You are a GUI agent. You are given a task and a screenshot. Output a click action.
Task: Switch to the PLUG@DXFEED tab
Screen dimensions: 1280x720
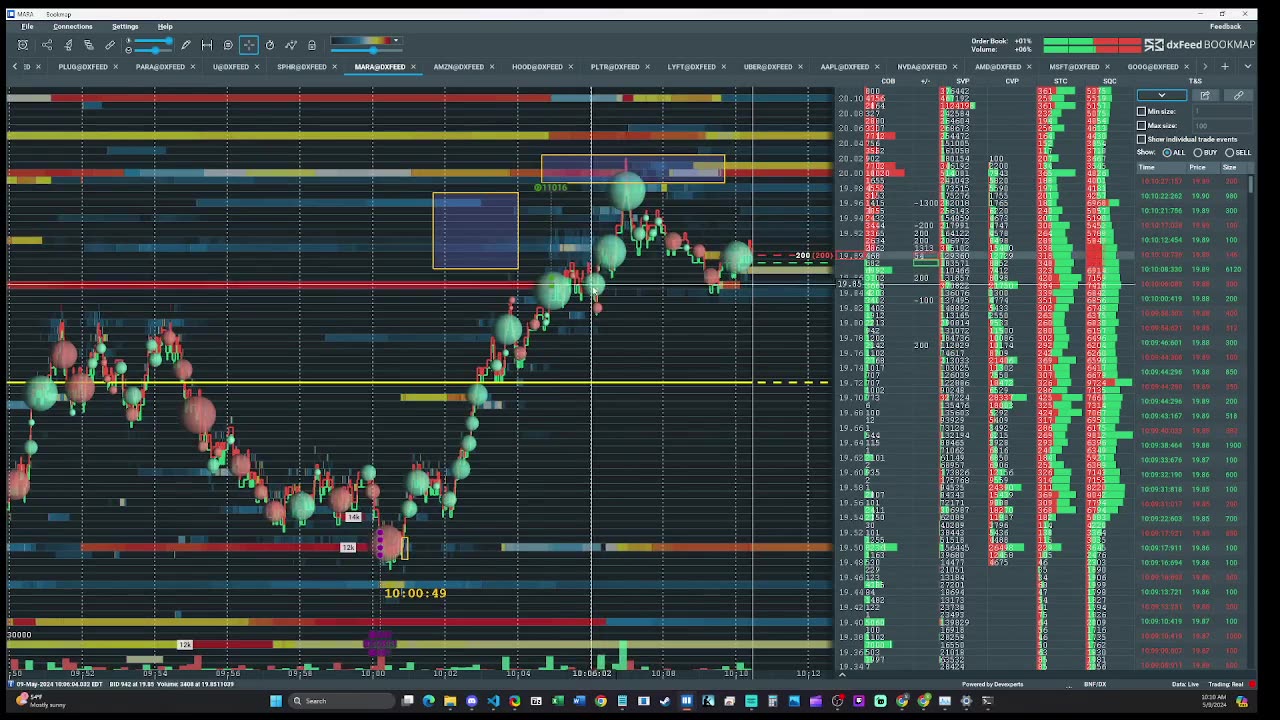click(x=83, y=67)
